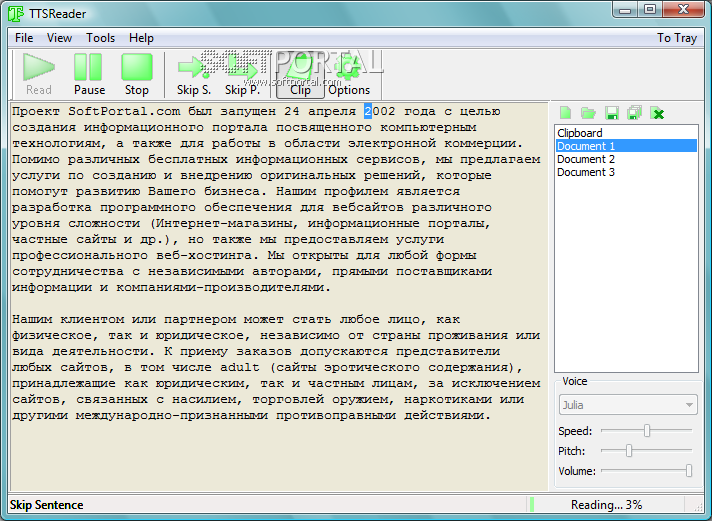Pause the reading
This screenshot has width=712, height=521.
pos(89,74)
